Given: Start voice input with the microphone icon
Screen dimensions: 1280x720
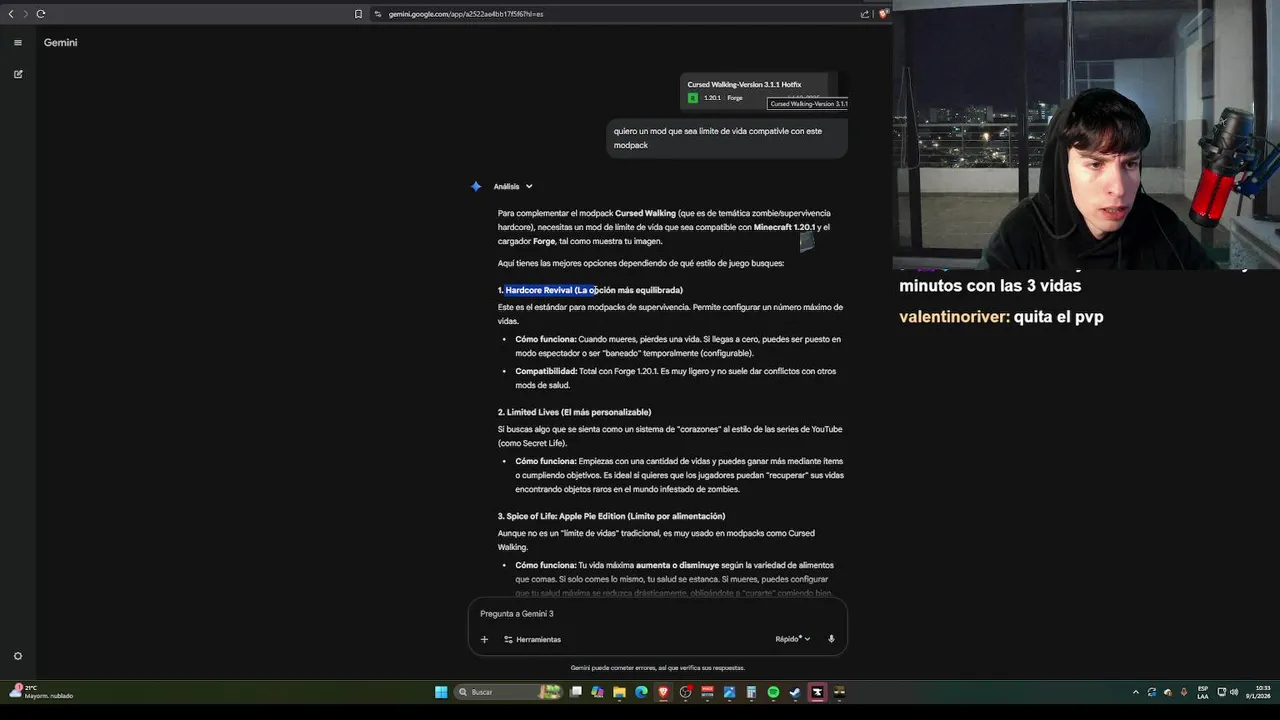Looking at the screenshot, I should [831, 639].
